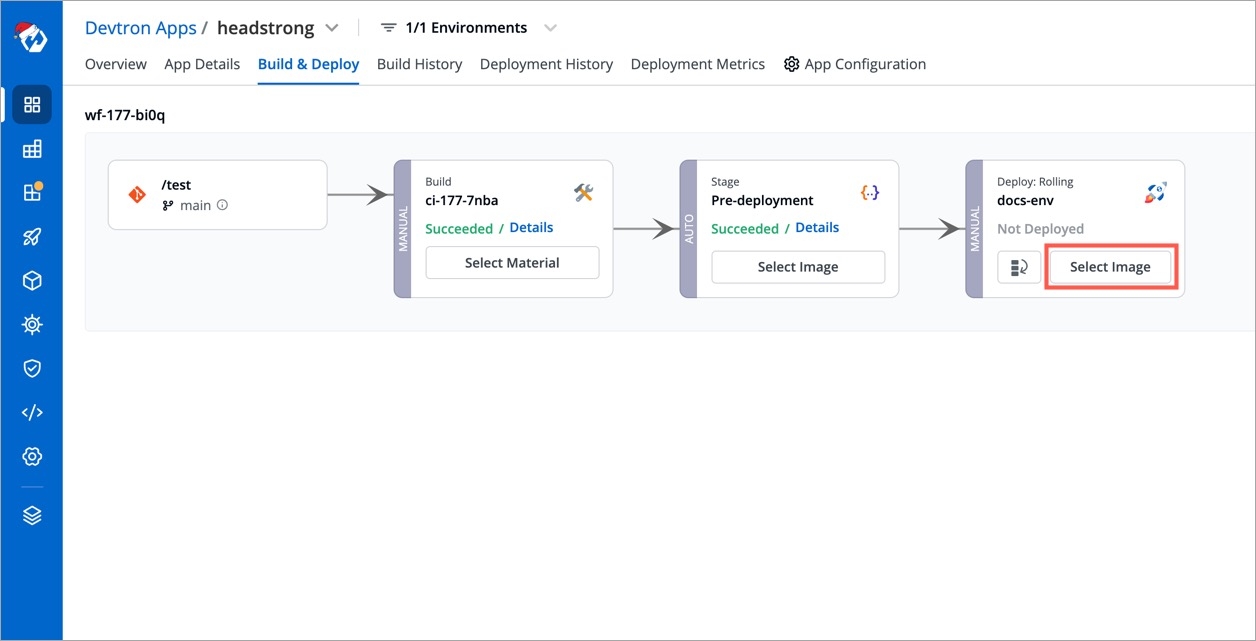Image resolution: width=1256 pixels, height=641 pixels.
Task: Open the Deployment Metrics tab
Action: pyautogui.click(x=697, y=64)
